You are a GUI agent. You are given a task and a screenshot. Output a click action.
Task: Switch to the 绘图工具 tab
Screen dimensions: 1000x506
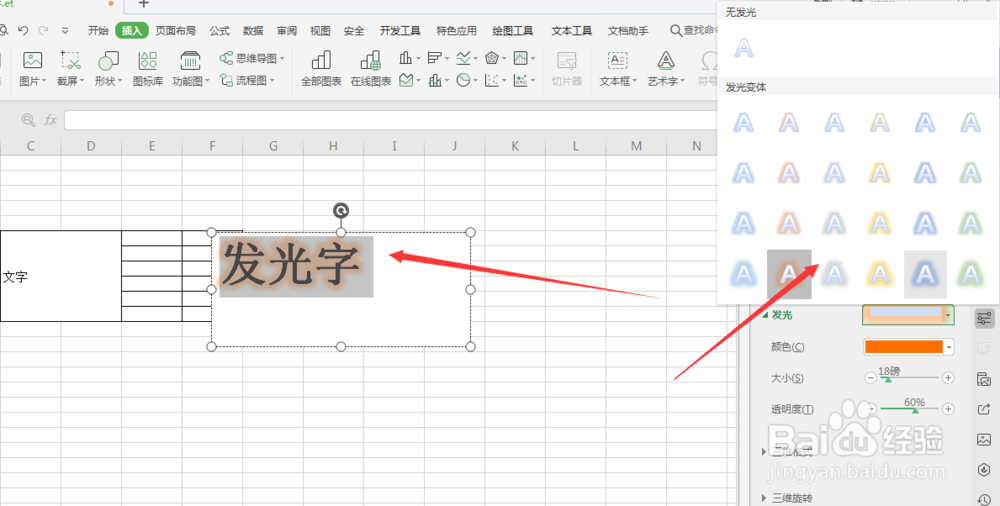click(513, 31)
